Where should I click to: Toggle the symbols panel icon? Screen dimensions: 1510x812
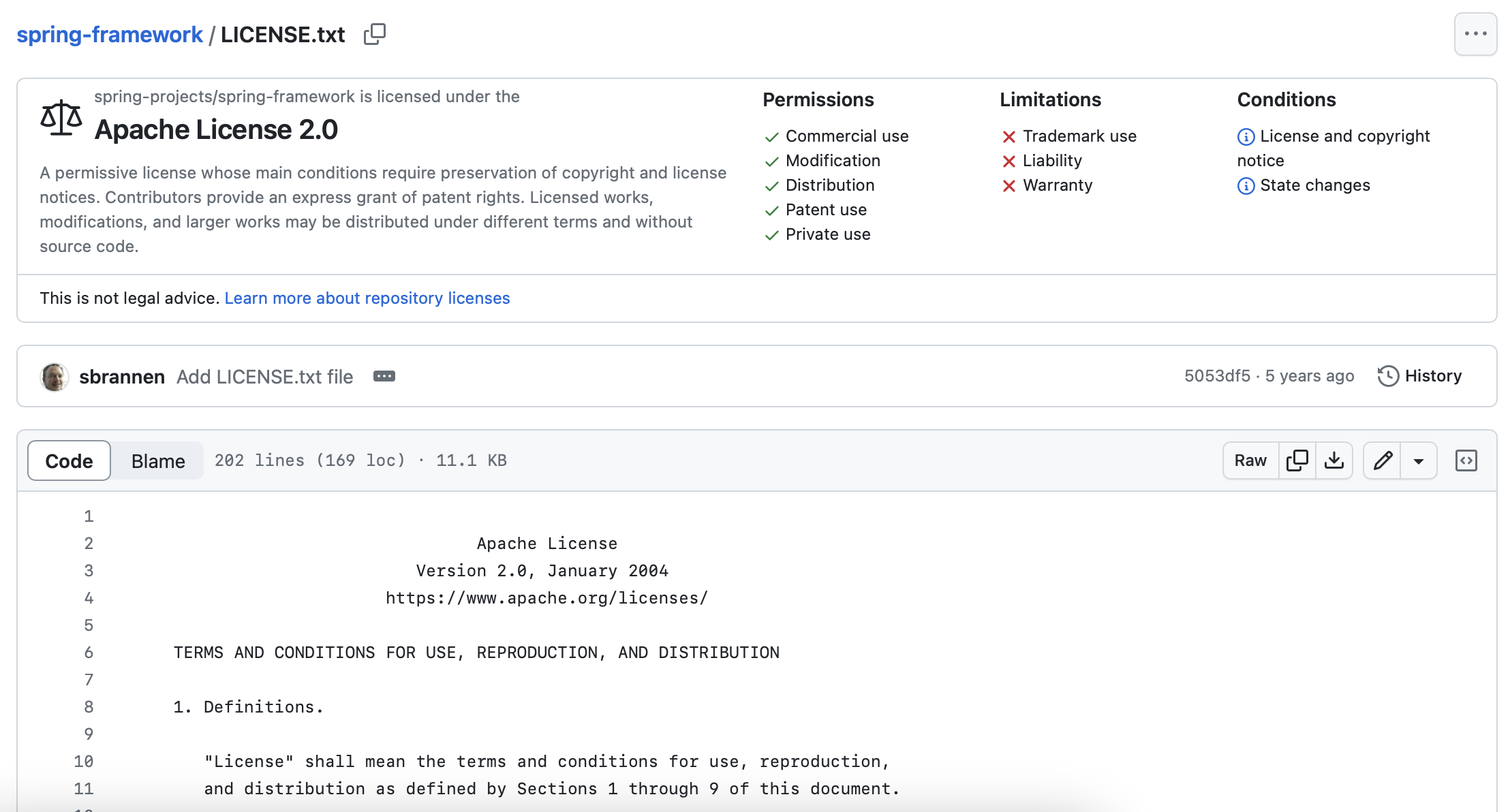pos(1466,460)
